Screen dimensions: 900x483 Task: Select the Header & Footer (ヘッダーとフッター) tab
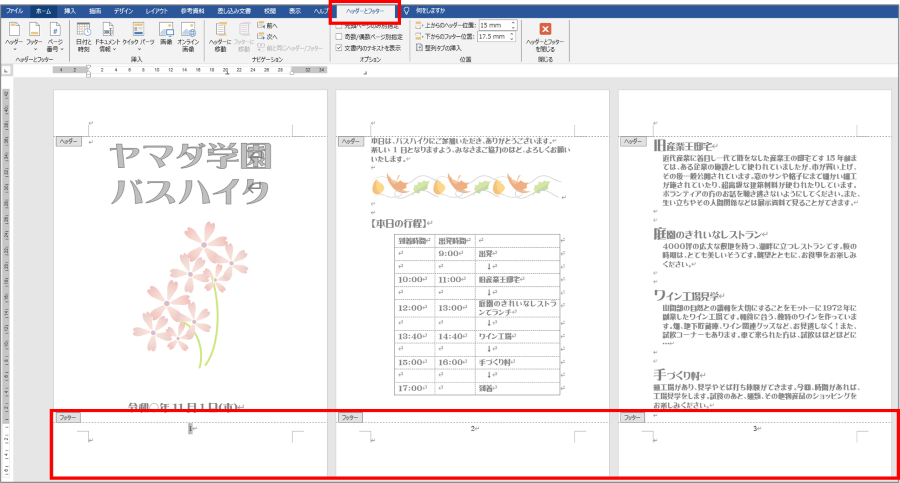(x=365, y=11)
